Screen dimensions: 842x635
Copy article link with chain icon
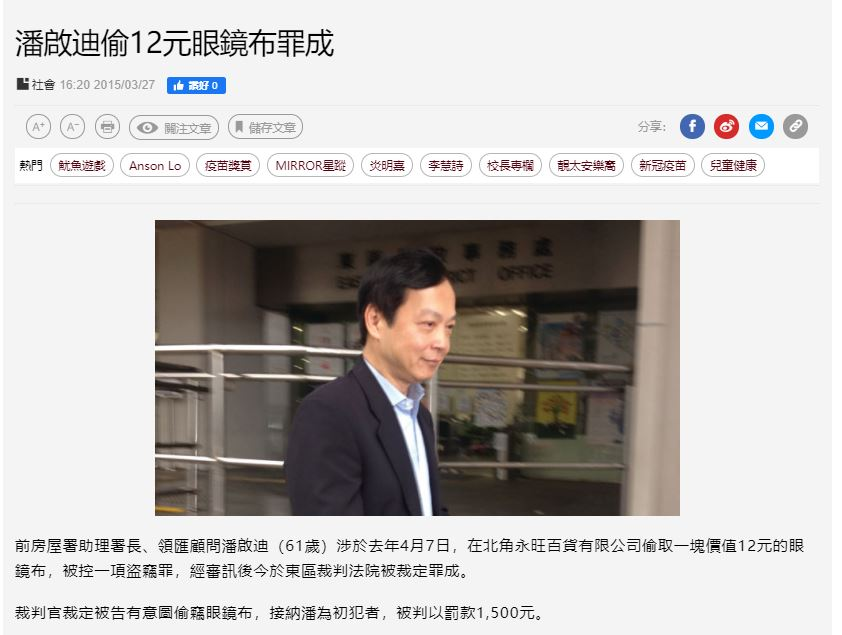(x=795, y=127)
